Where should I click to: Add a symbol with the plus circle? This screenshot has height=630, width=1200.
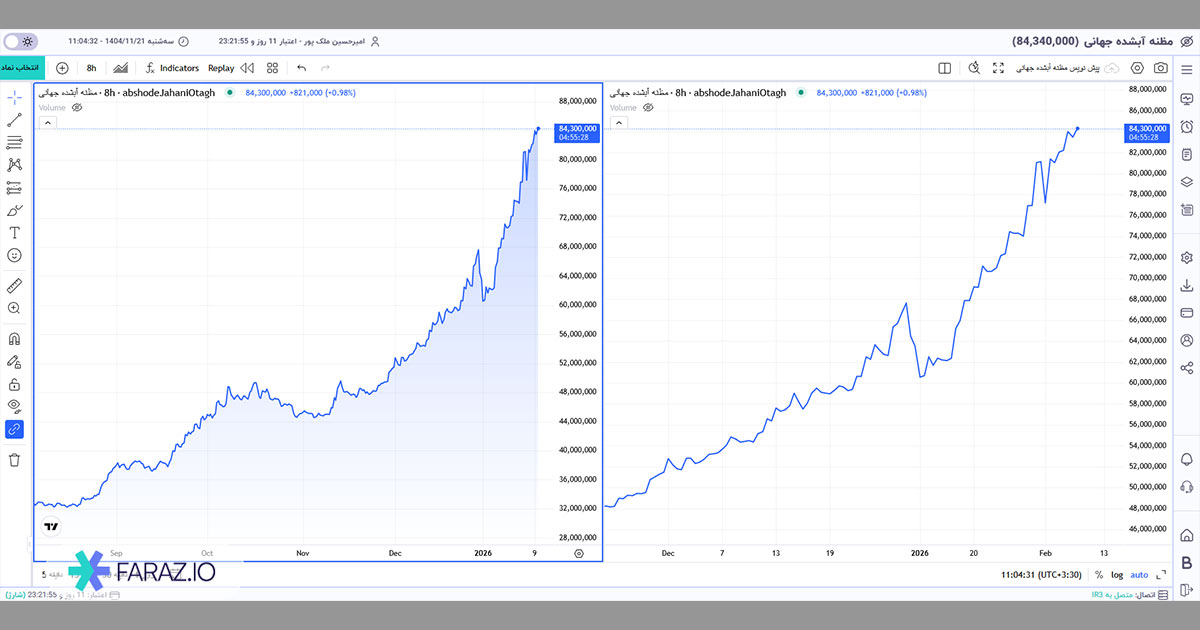click(x=62, y=68)
